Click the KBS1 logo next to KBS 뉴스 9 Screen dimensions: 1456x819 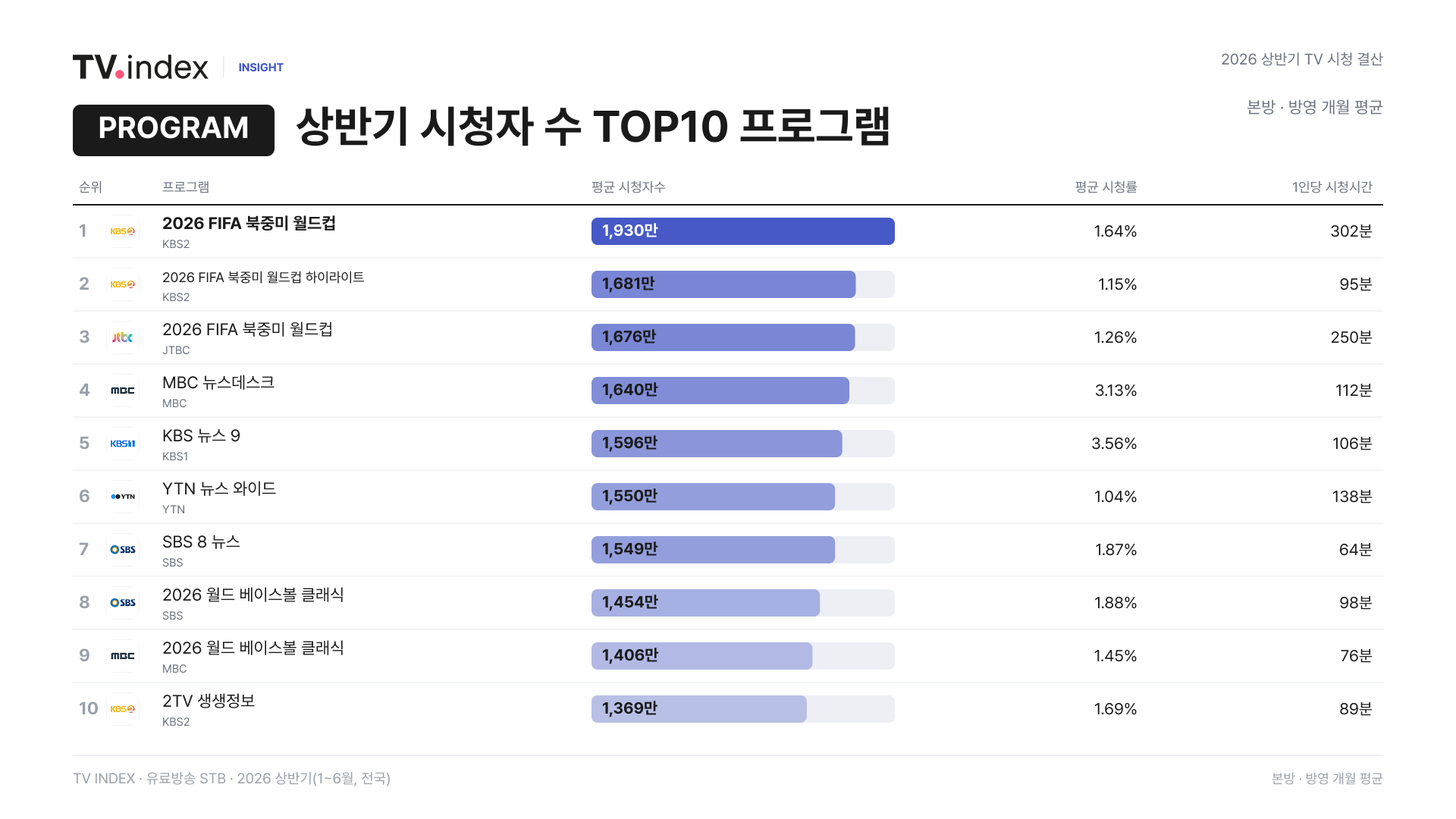tap(123, 444)
